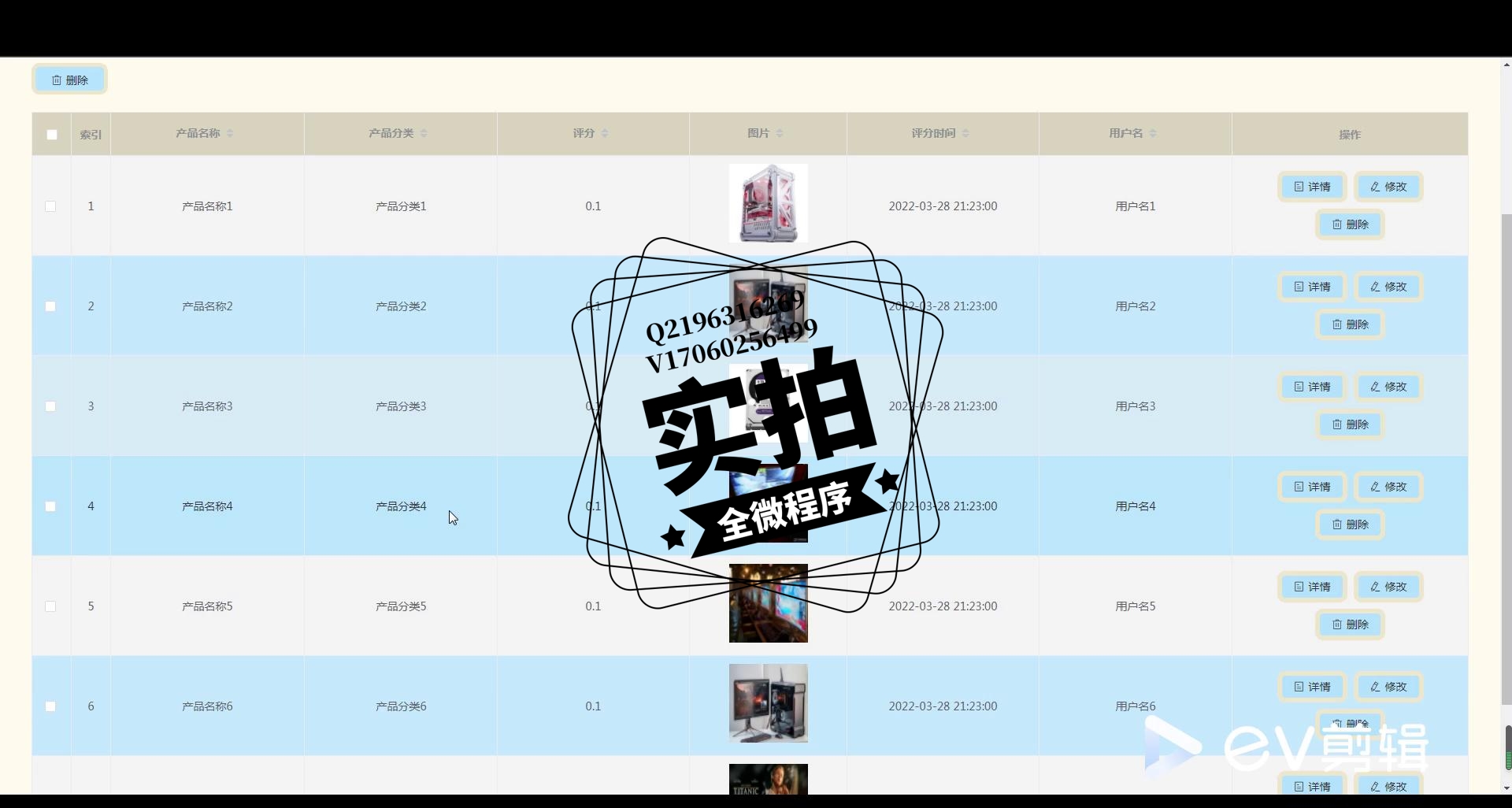Open the row 5 product image thumbnail
Image resolution: width=1512 pixels, height=808 pixels.
tap(769, 603)
